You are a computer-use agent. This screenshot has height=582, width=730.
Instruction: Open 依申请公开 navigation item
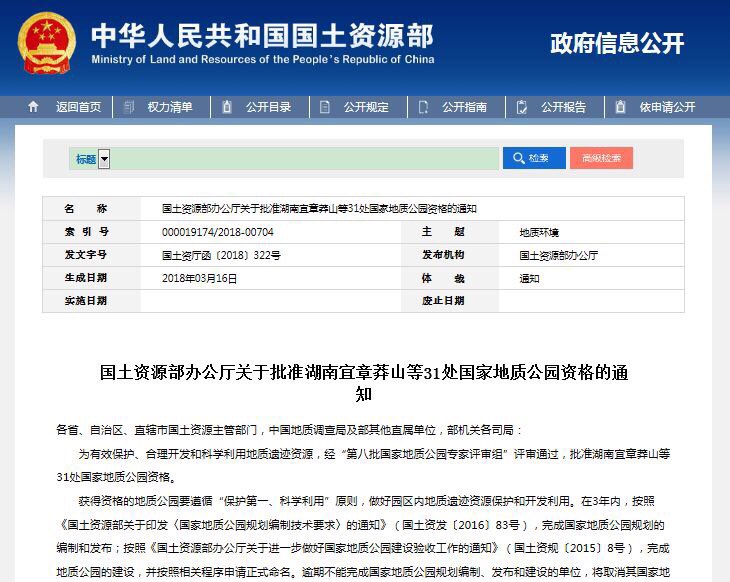click(x=667, y=107)
